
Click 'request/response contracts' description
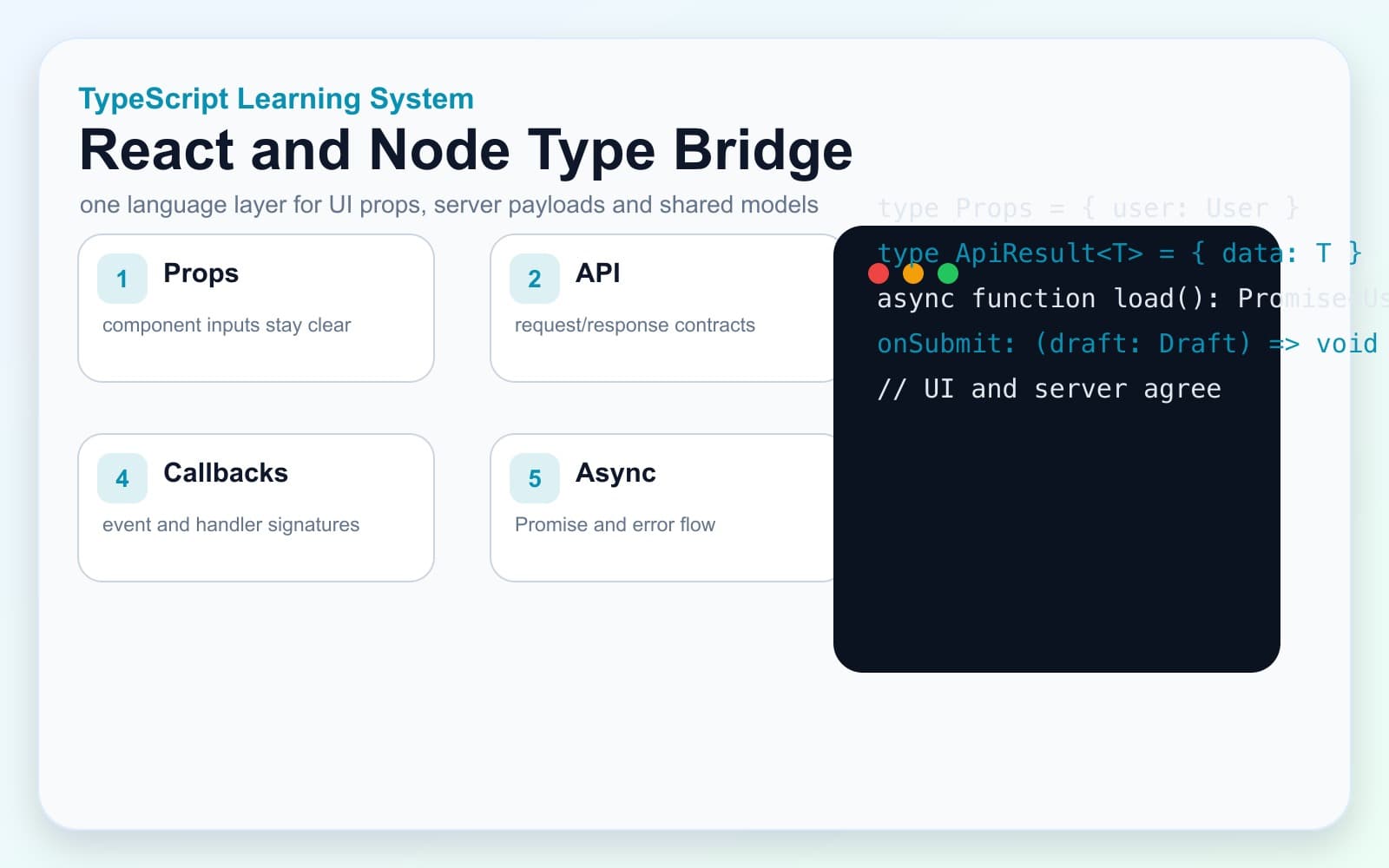point(635,325)
